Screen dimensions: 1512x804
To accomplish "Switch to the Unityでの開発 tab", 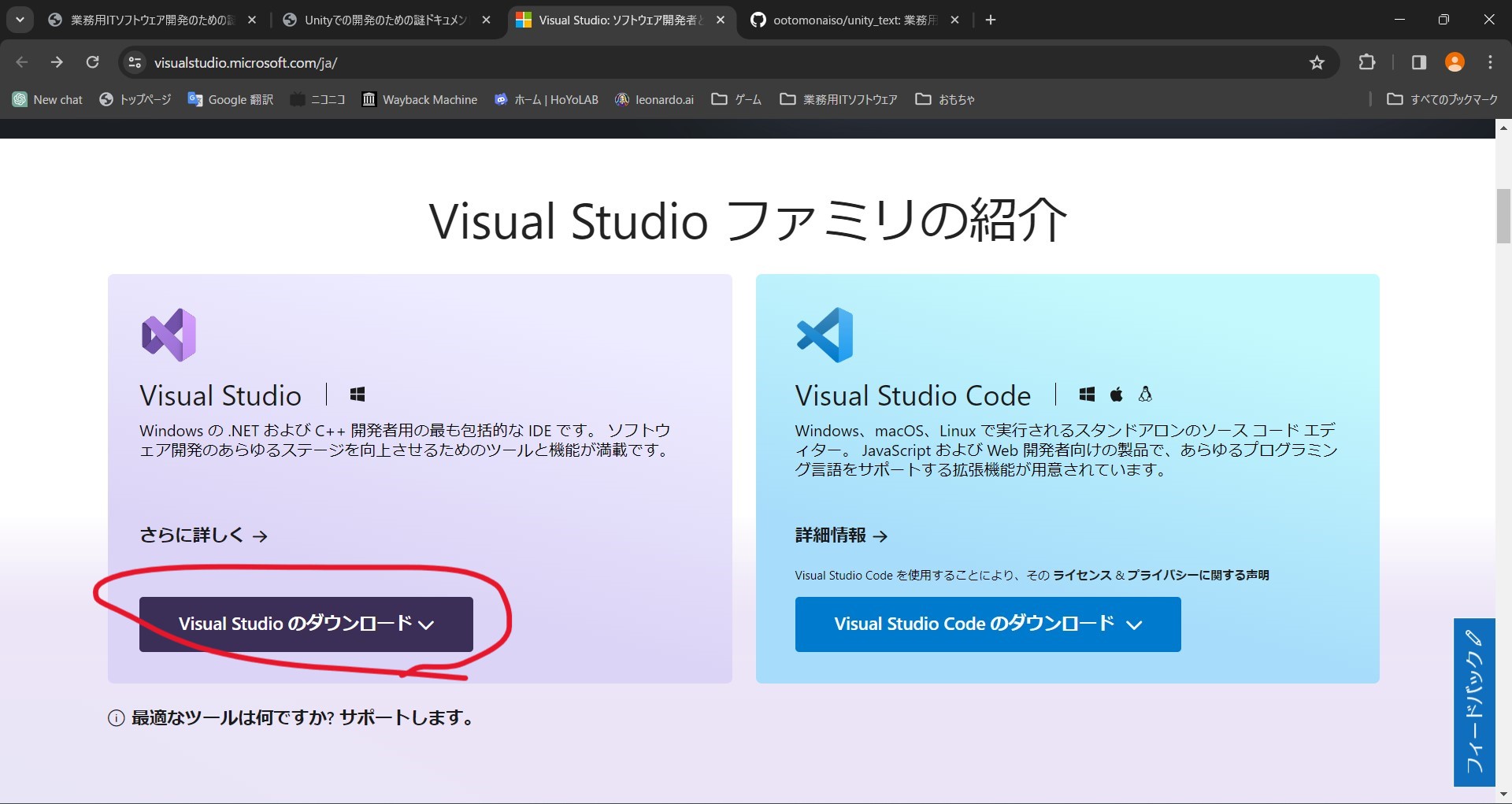I will [x=385, y=20].
